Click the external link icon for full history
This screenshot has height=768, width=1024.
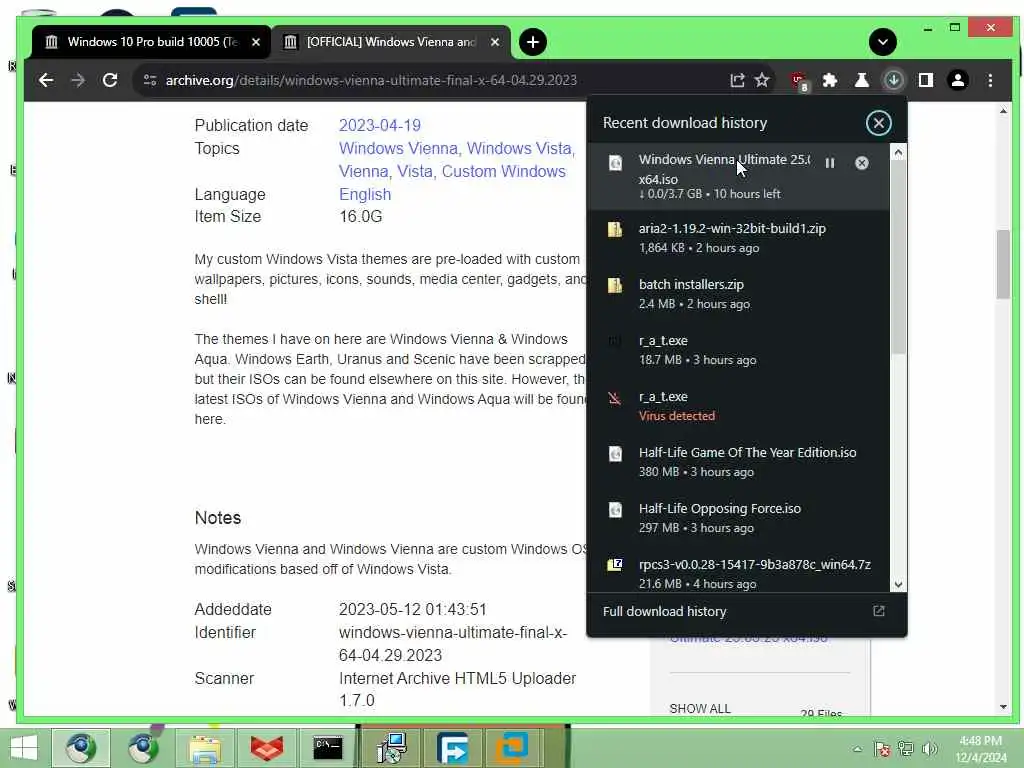tap(878, 611)
